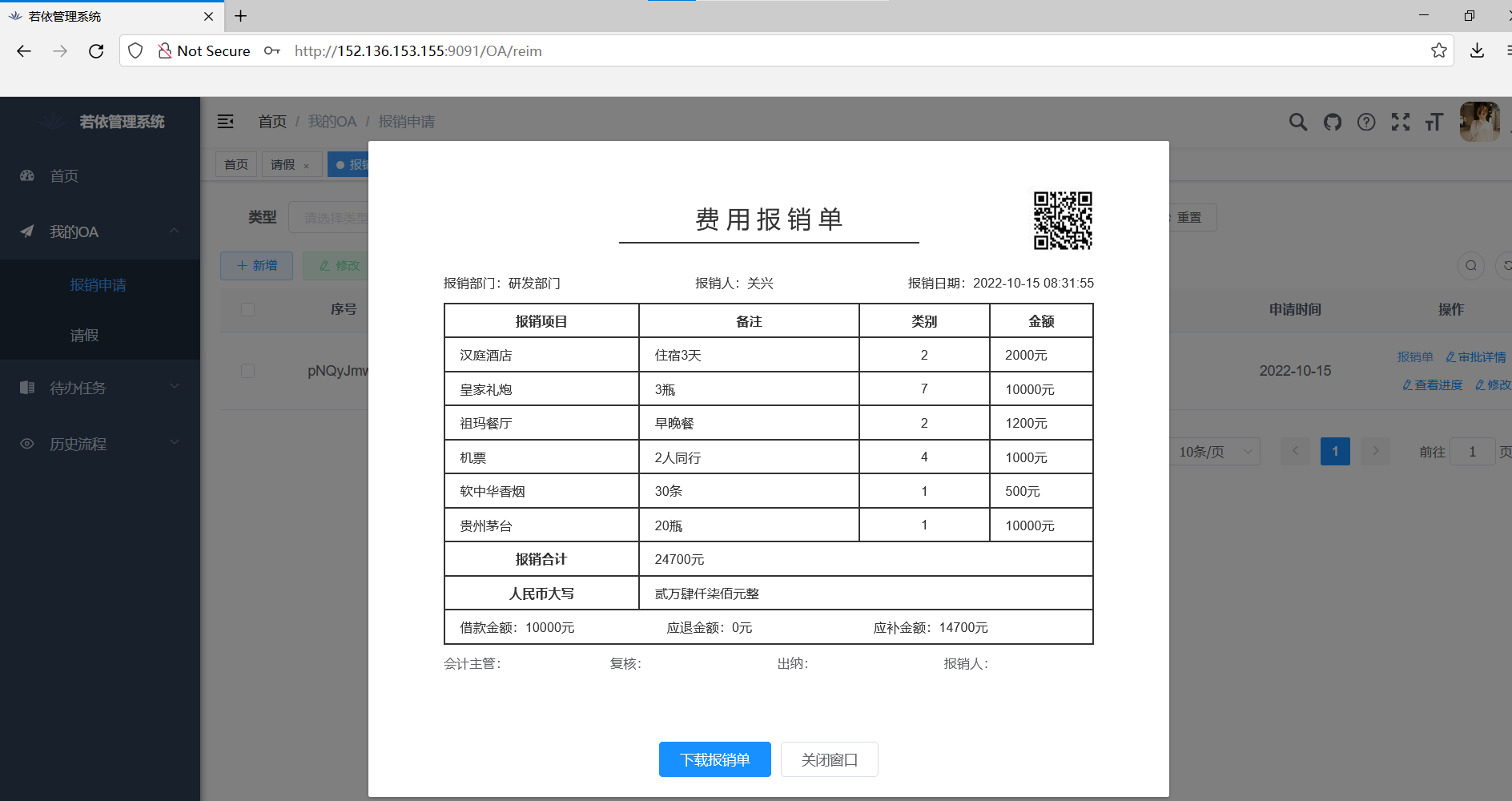
Task: Click the 关闭窗口 button
Action: coord(829,759)
